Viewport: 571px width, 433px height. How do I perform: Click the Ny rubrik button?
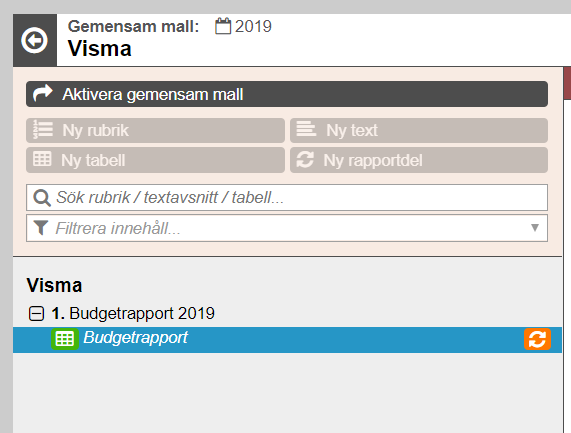tap(155, 130)
